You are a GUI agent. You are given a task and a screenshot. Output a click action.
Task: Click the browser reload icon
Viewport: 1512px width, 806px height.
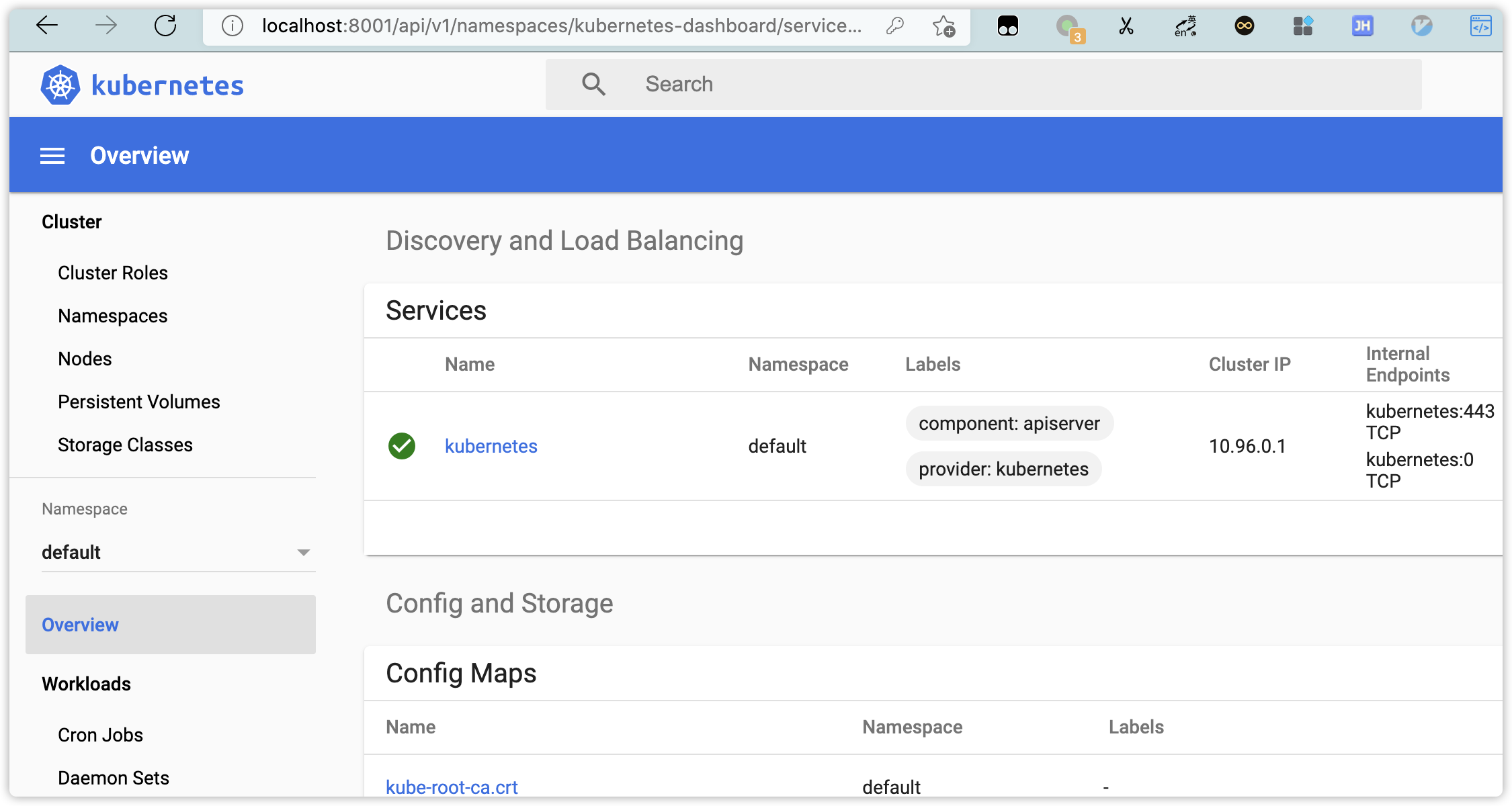click(x=165, y=26)
